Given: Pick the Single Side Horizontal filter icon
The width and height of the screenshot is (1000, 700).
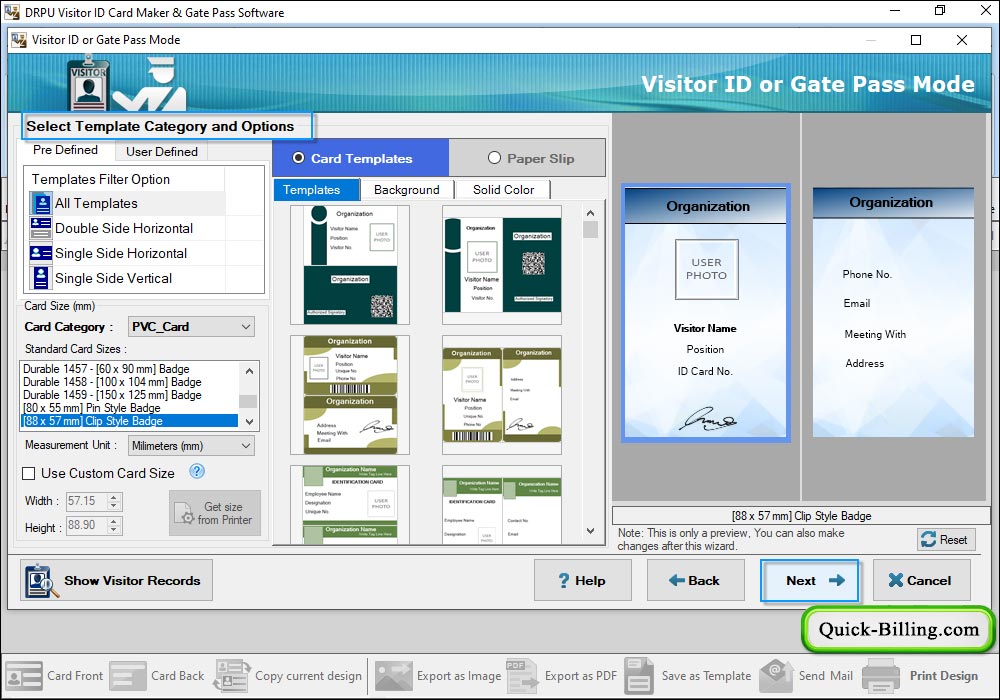Looking at the screenshot, I should pyautogui.click(x=41, y=253).
